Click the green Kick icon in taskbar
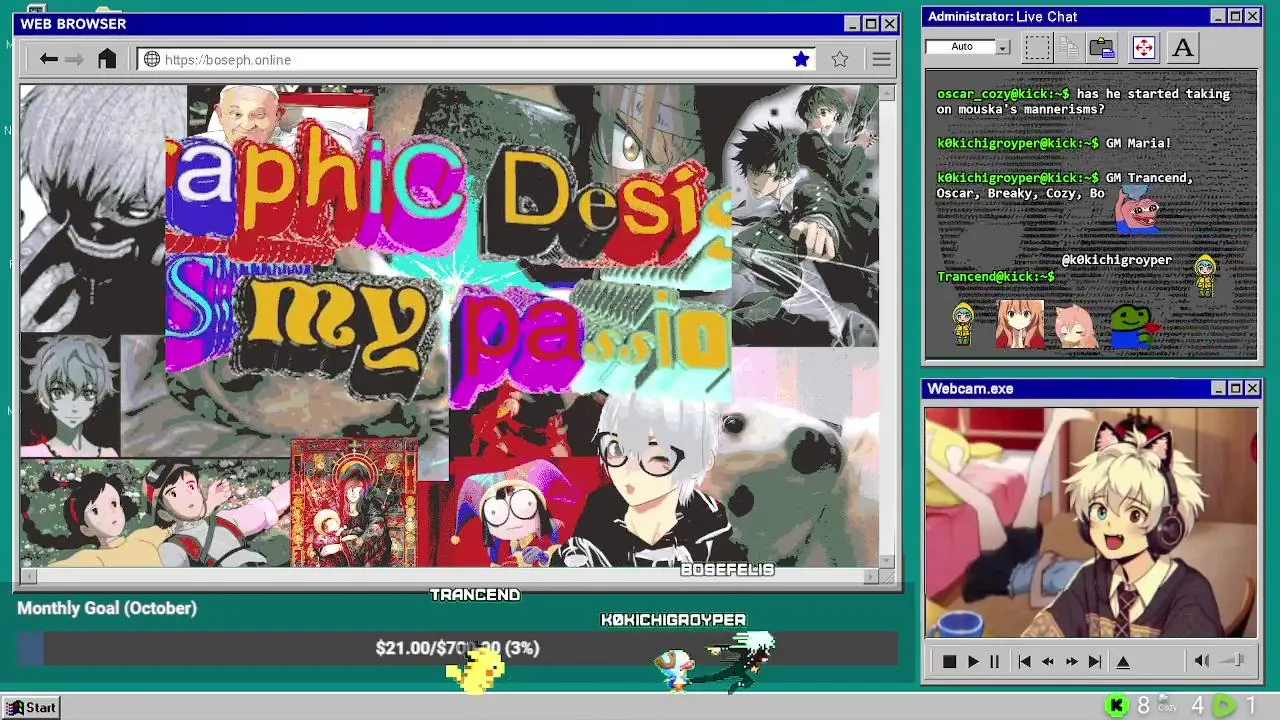1280x720 pixels. (x=1117, y=706)
